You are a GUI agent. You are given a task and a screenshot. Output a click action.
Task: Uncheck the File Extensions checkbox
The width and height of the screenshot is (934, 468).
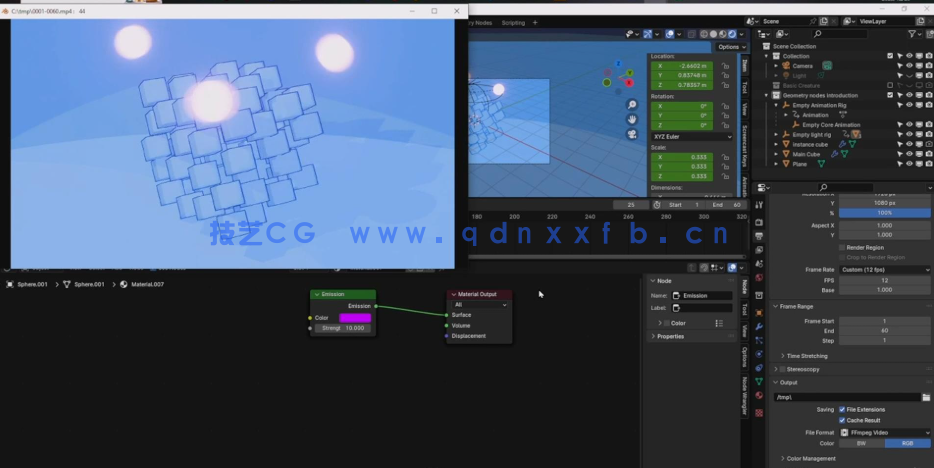[841, 409]
